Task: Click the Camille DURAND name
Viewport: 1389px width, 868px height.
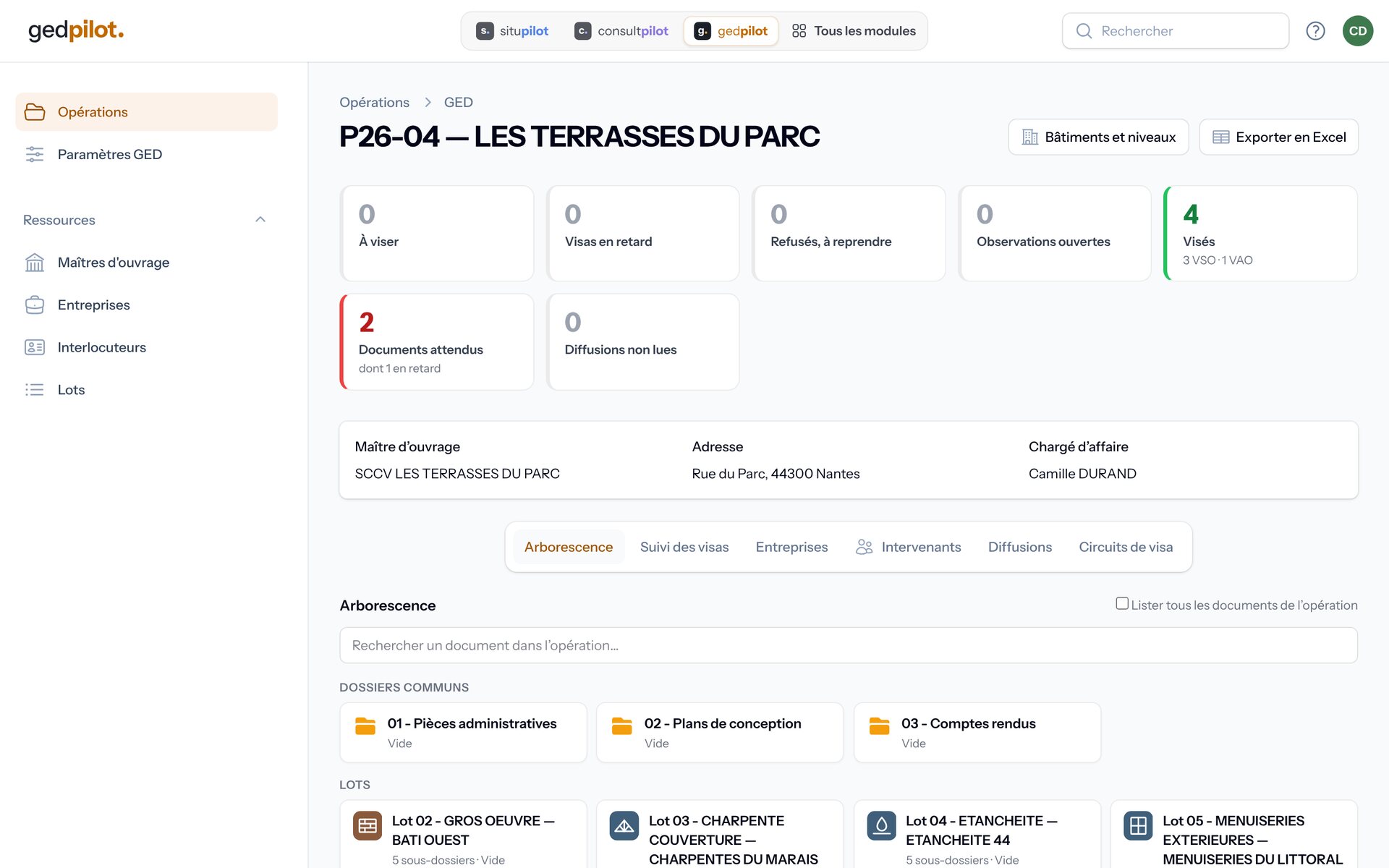Action: [x=1082, y=474]
